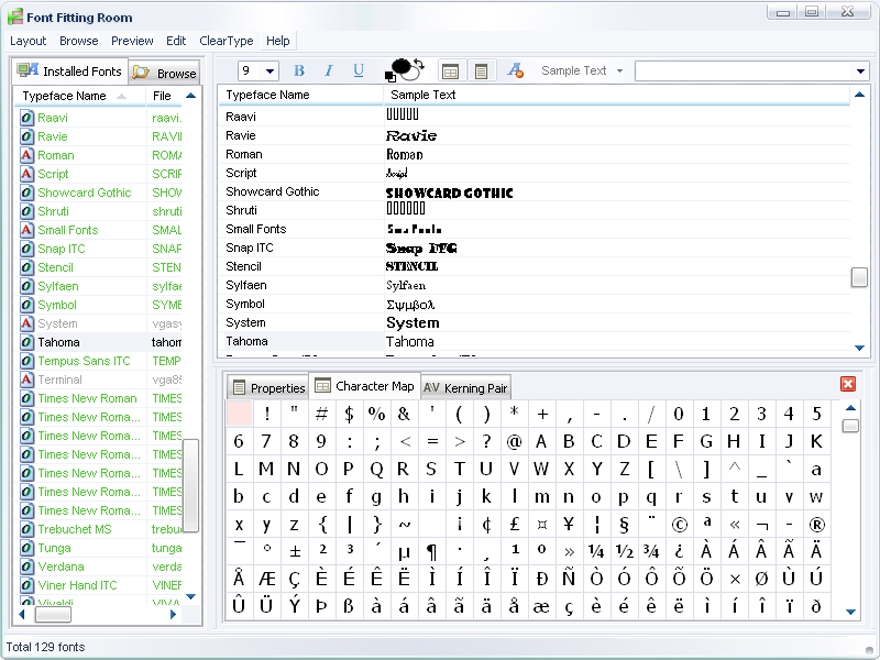Click the foreground/background color swap icon

pos(405,70)
